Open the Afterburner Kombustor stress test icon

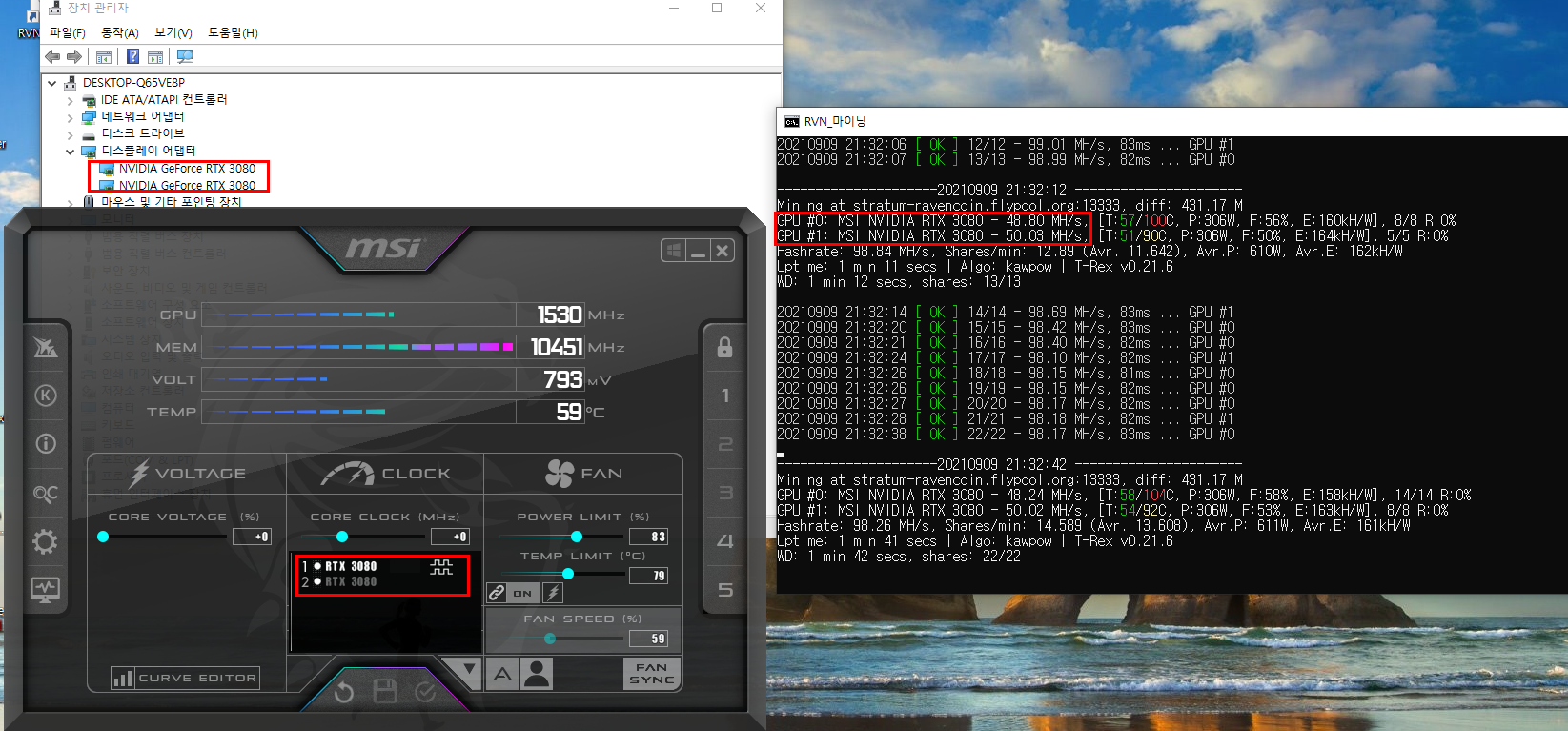pos(46,396)
